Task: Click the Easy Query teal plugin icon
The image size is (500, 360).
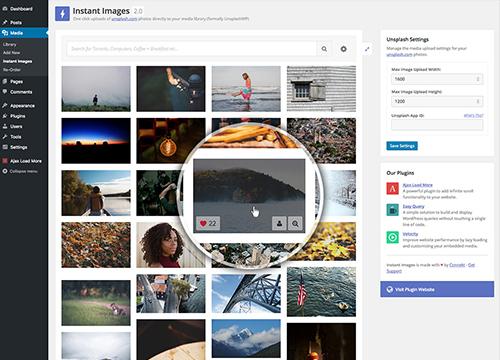Action: 392,210
